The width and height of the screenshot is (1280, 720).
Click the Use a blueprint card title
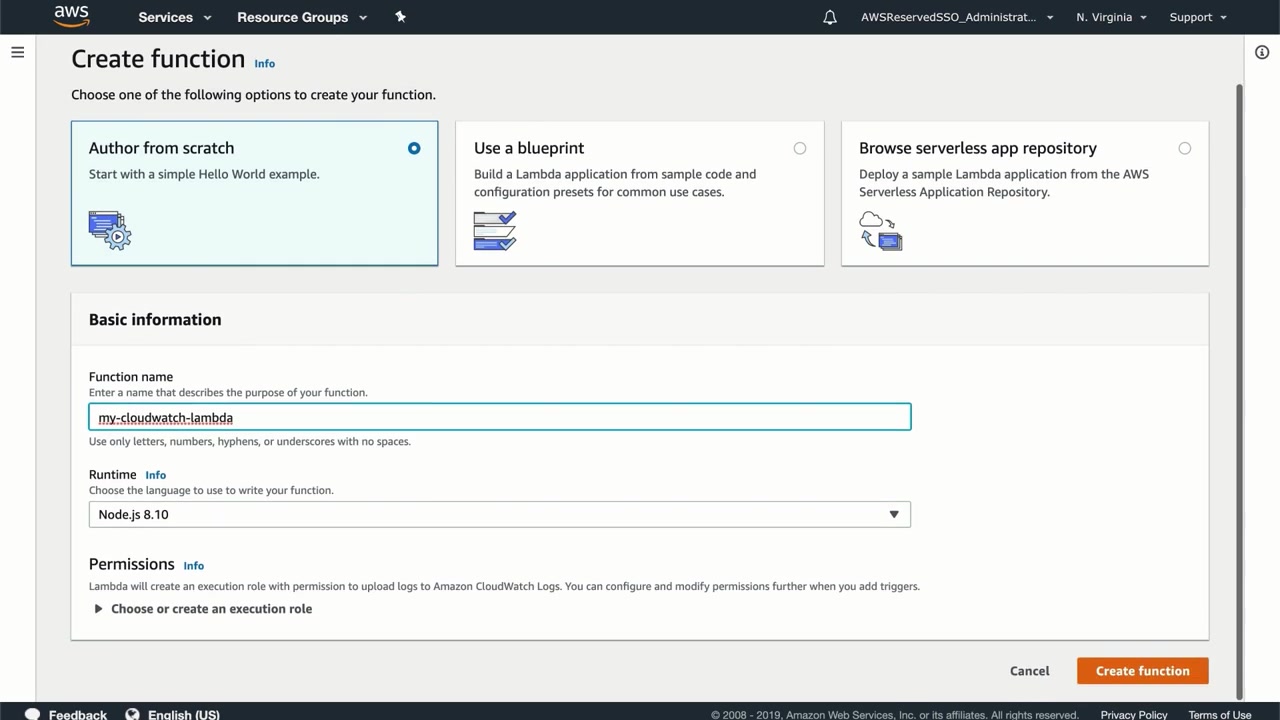point(529,148)
